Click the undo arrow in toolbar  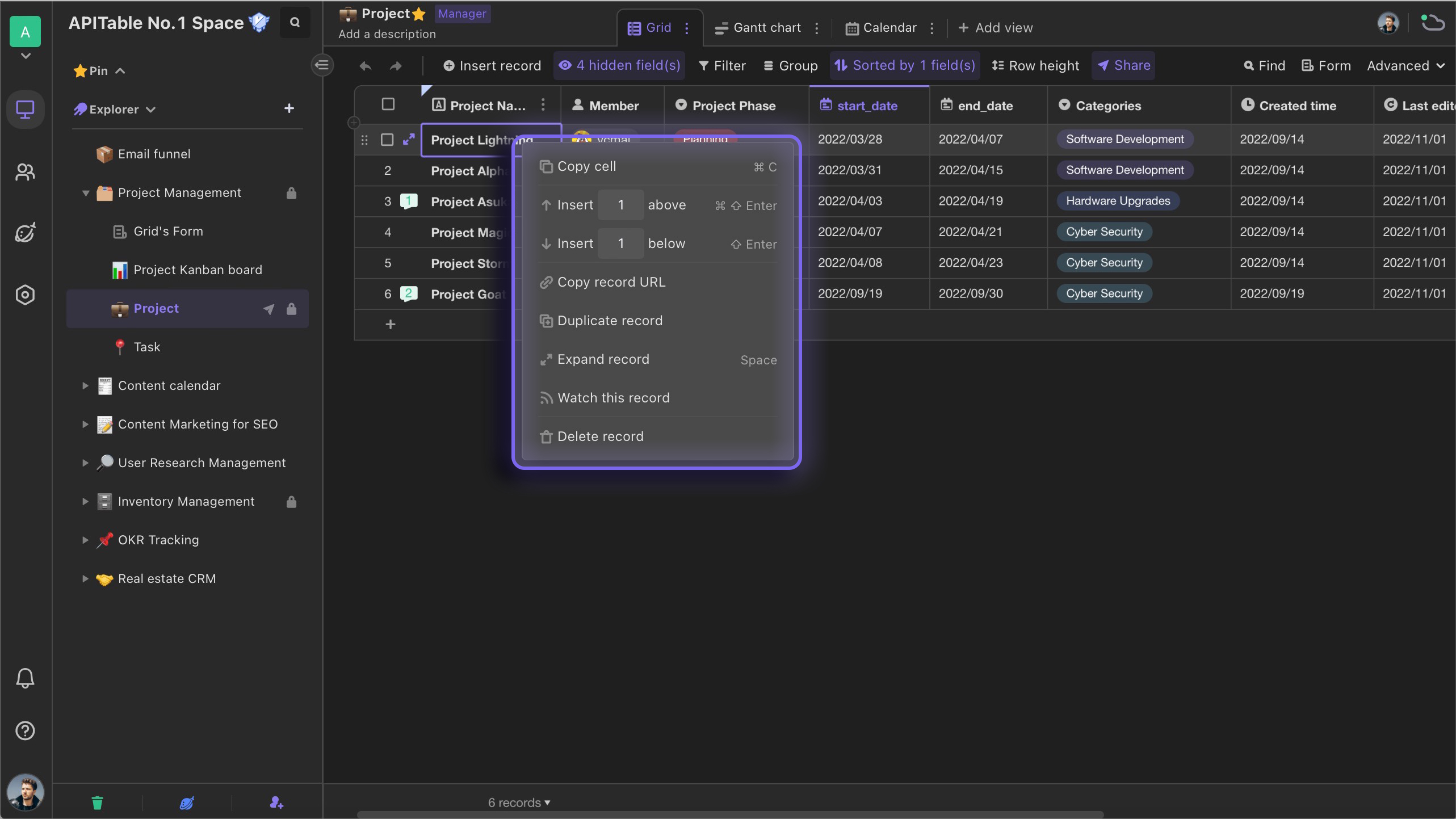(x=365, y=66)
